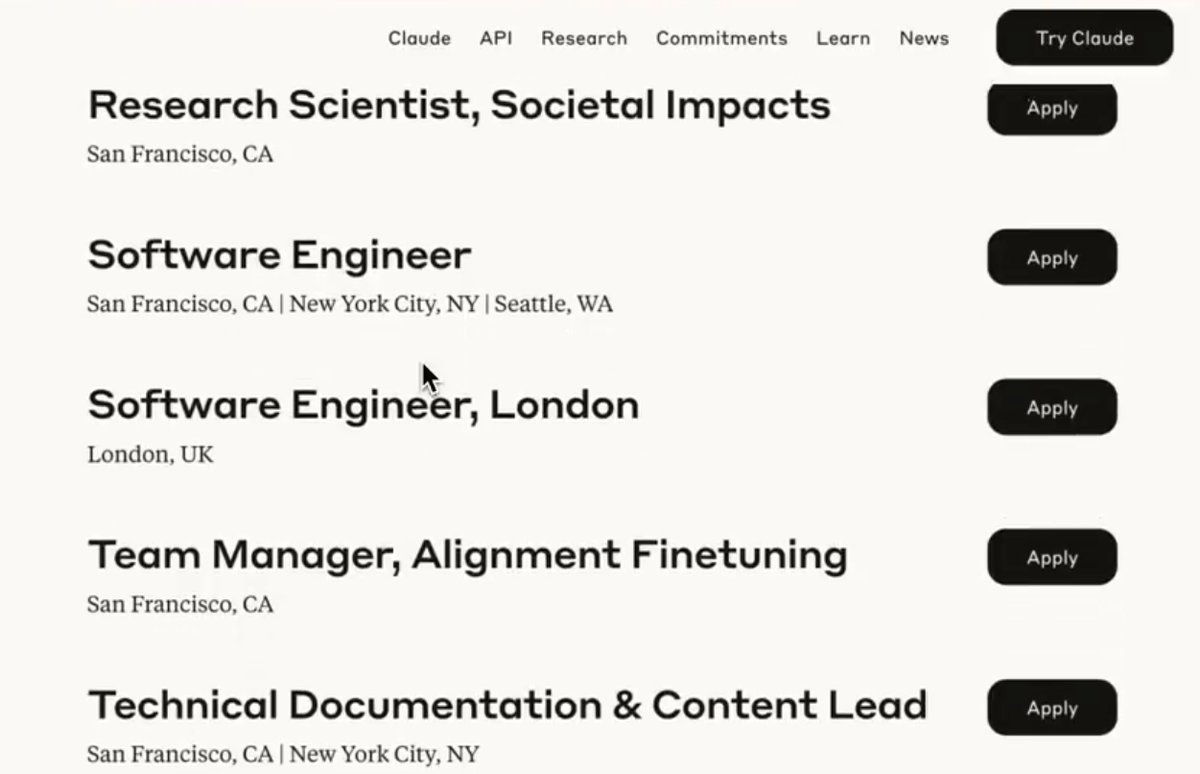Screen dimensions: 1200x774
Task: Go to the News page
Action: click(x=923, y=38)
